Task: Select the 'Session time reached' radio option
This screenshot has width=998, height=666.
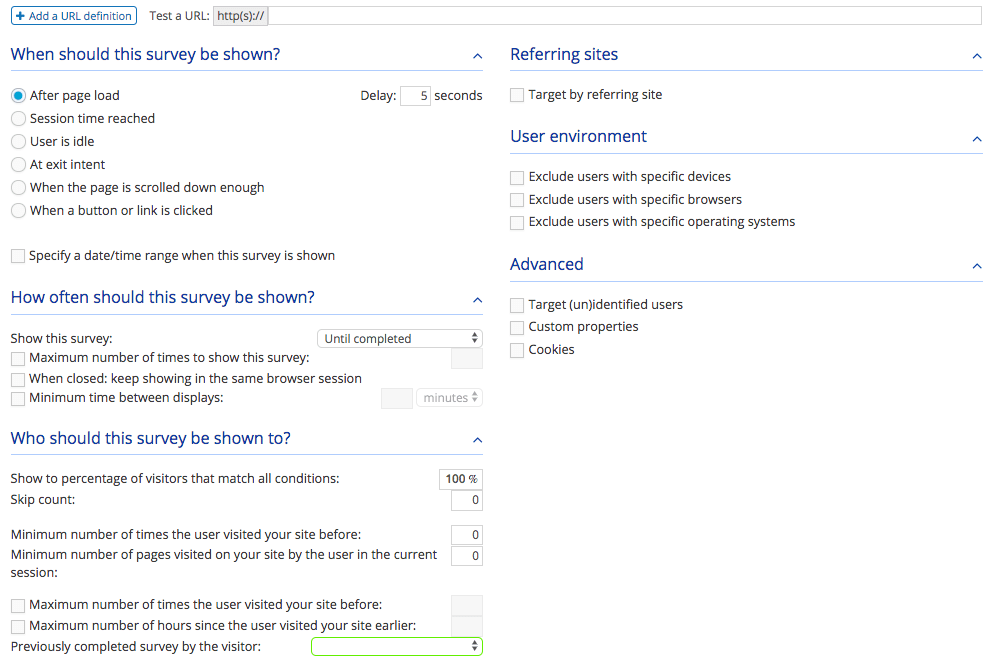Action: point(18,119)
